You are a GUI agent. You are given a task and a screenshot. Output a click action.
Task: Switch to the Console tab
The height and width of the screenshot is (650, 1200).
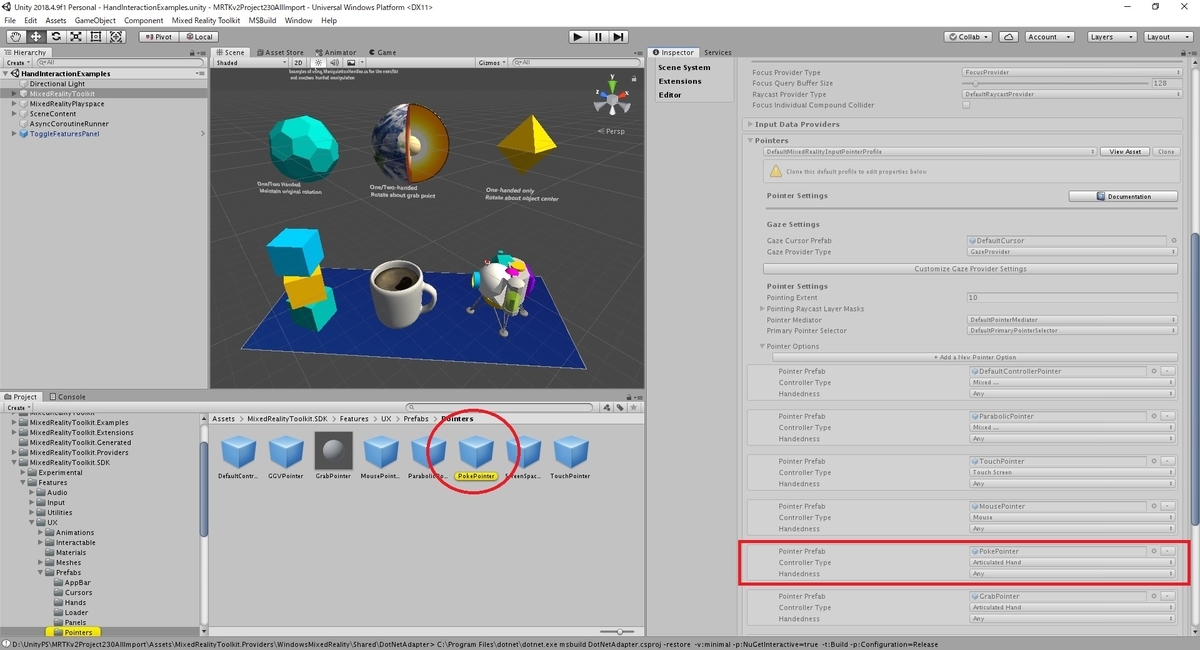(68, 397)
